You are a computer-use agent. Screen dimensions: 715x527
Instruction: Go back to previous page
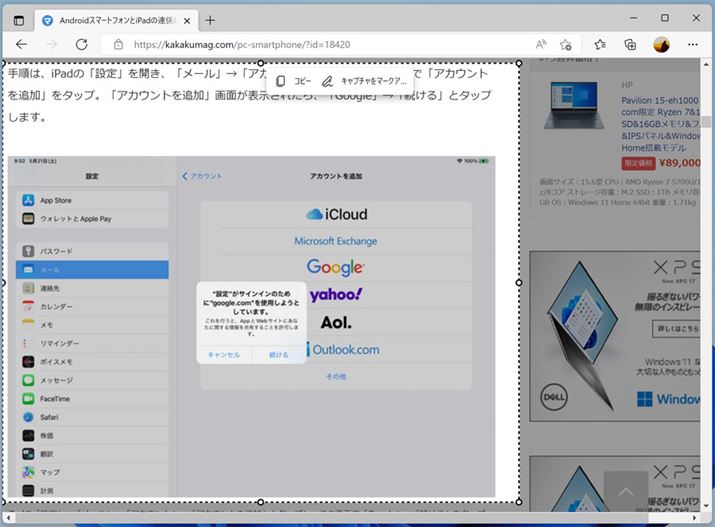click(21, 44)
